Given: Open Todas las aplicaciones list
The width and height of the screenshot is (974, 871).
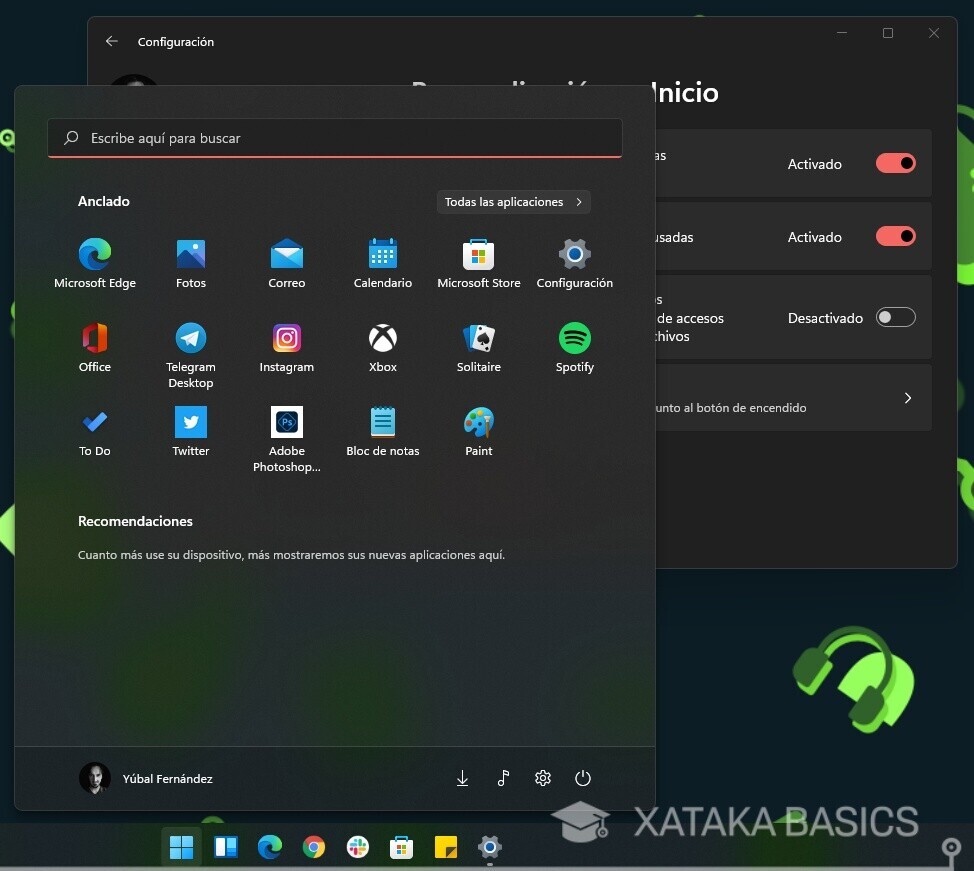Looking at the screenshot, I should click(x=513, y=201).
